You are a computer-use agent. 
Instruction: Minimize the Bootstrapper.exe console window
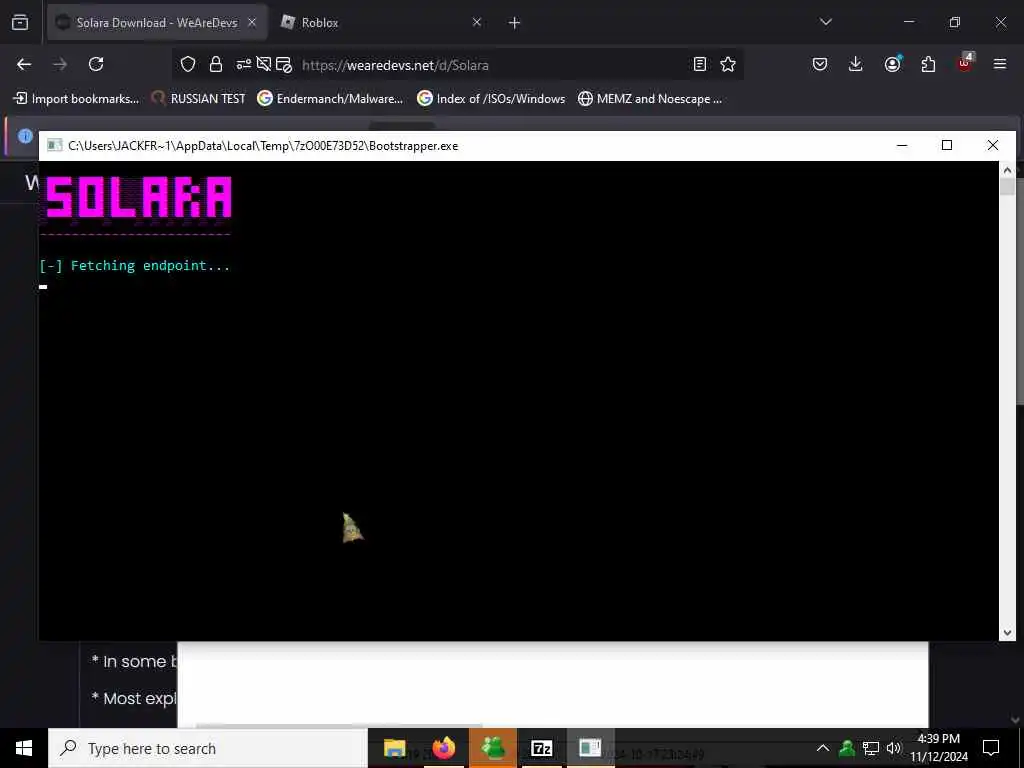click(902, 145)
